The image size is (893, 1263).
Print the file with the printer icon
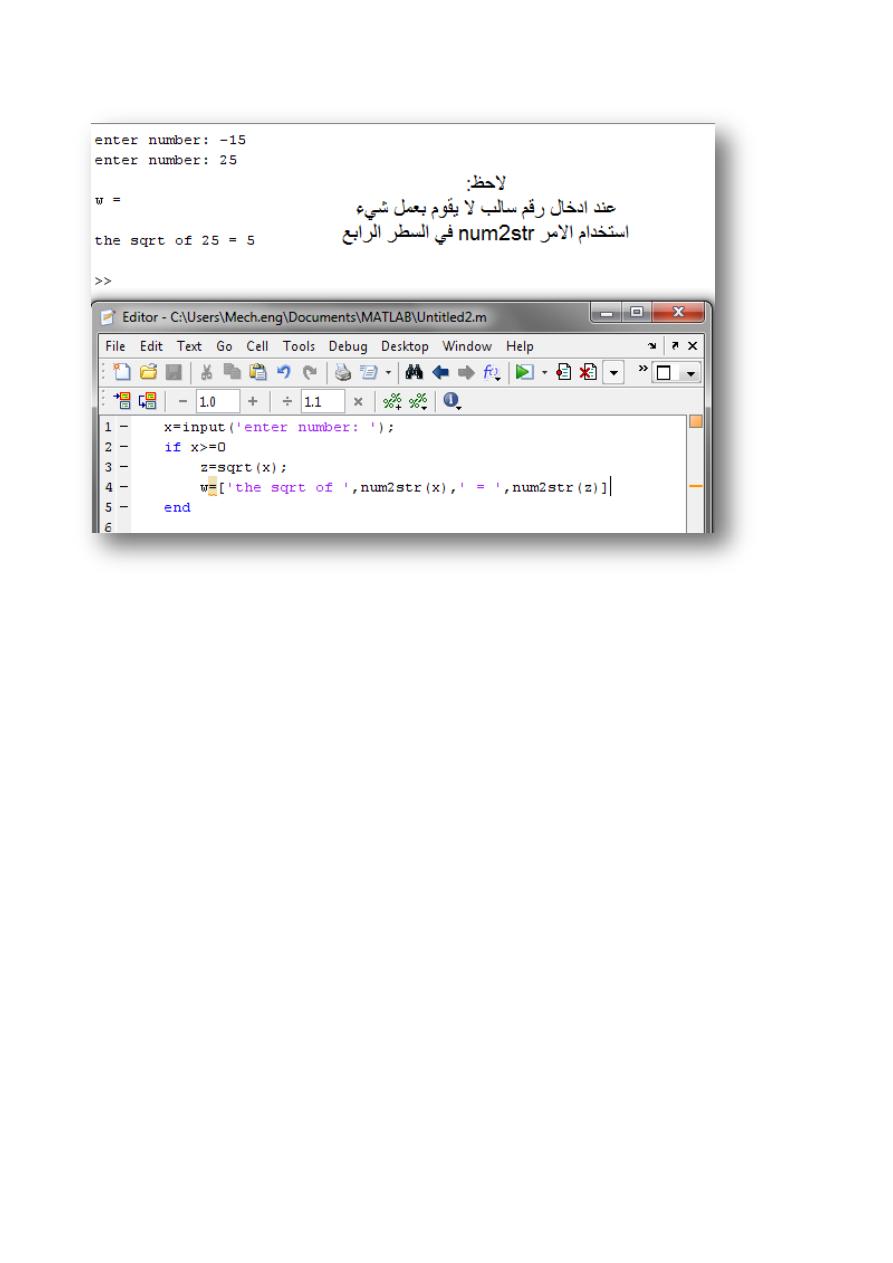click(x=342, y=372)
